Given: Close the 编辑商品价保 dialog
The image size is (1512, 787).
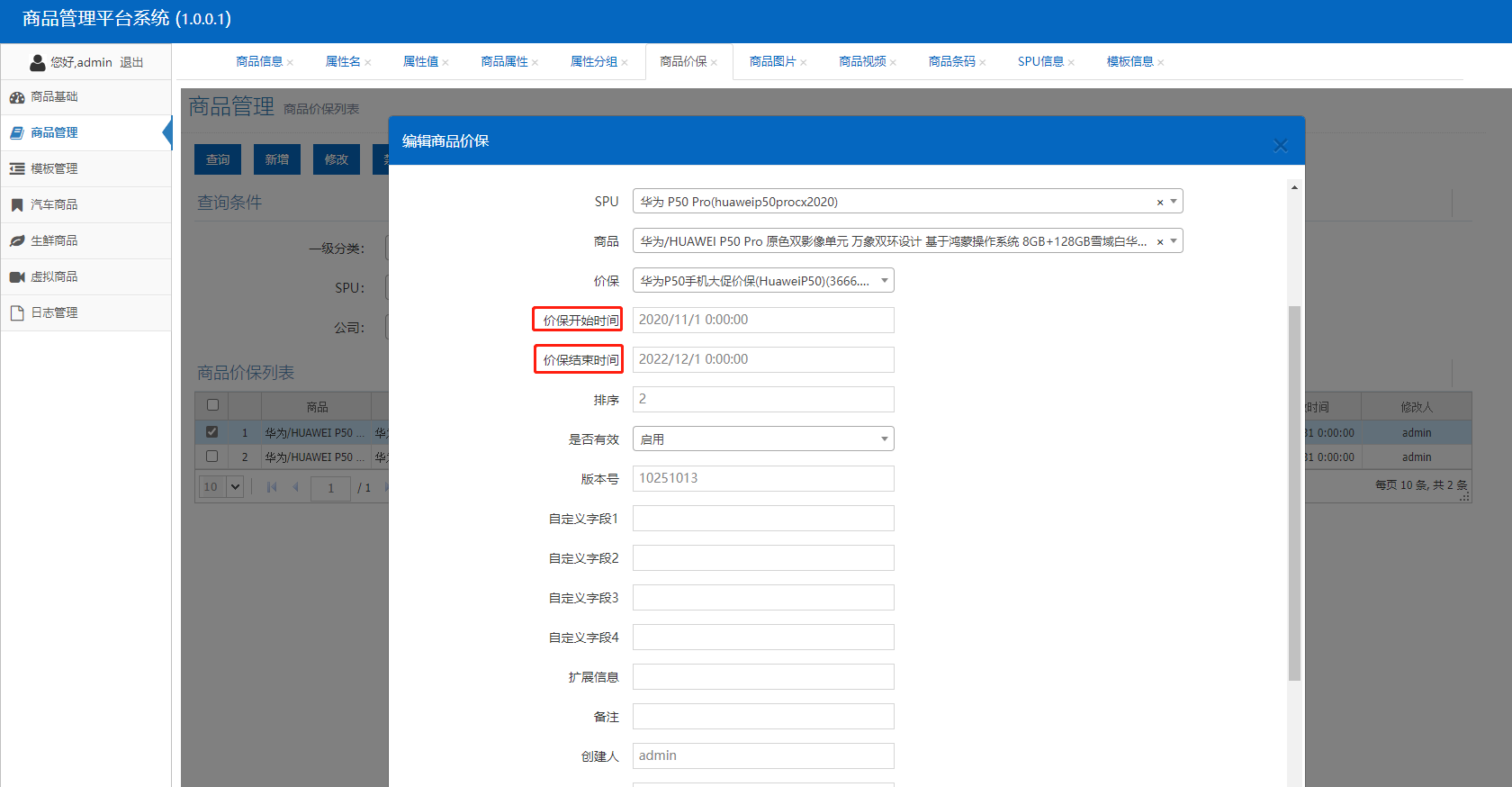Looking at the screenshot, I should point(1281,146).
